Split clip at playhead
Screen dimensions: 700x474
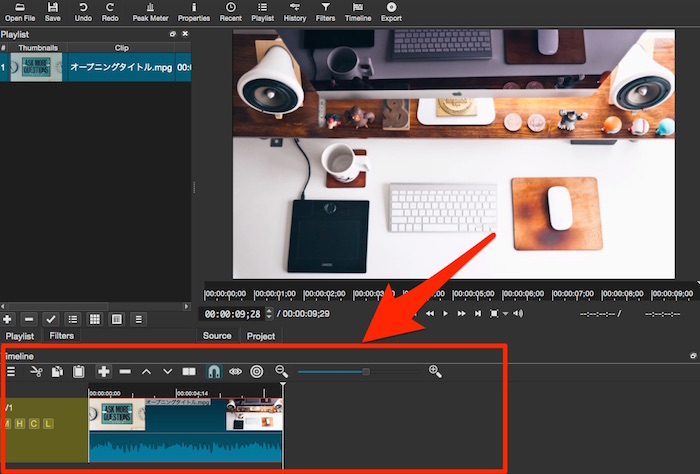(x=189, y=371)
